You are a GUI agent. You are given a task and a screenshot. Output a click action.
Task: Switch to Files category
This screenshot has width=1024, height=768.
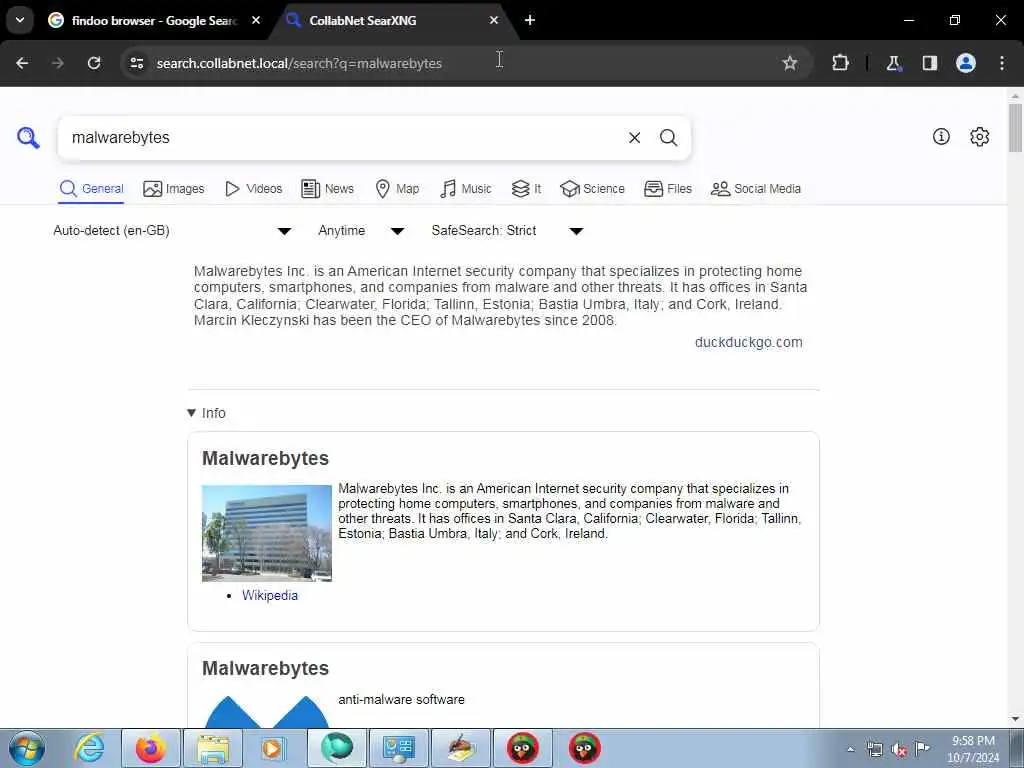click(667, 189)
